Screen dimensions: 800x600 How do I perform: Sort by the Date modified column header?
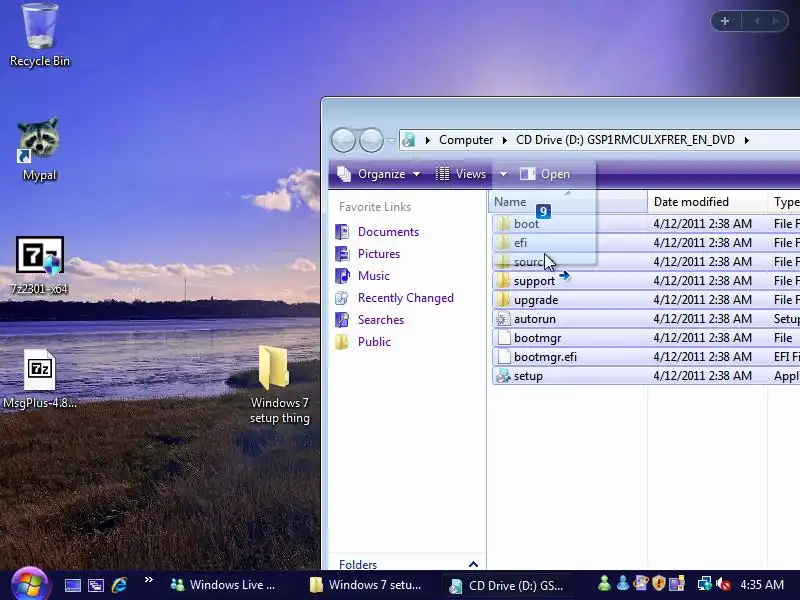(x=708, y=202)
